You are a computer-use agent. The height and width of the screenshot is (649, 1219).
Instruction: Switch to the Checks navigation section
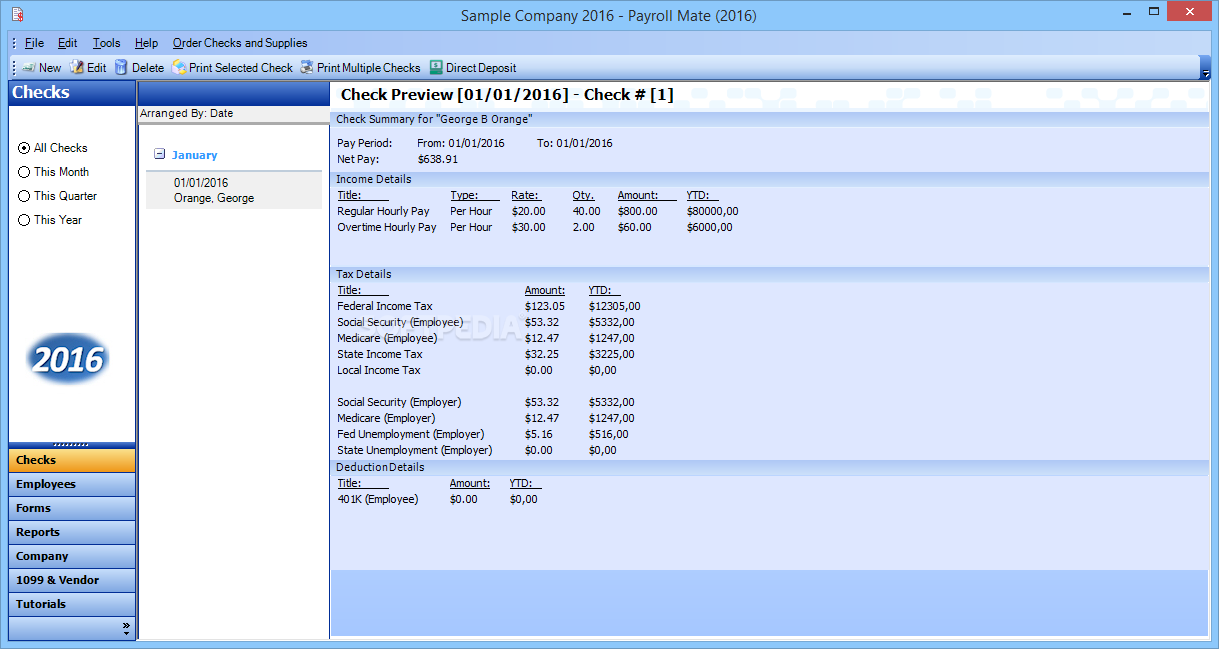click(72, 460)
